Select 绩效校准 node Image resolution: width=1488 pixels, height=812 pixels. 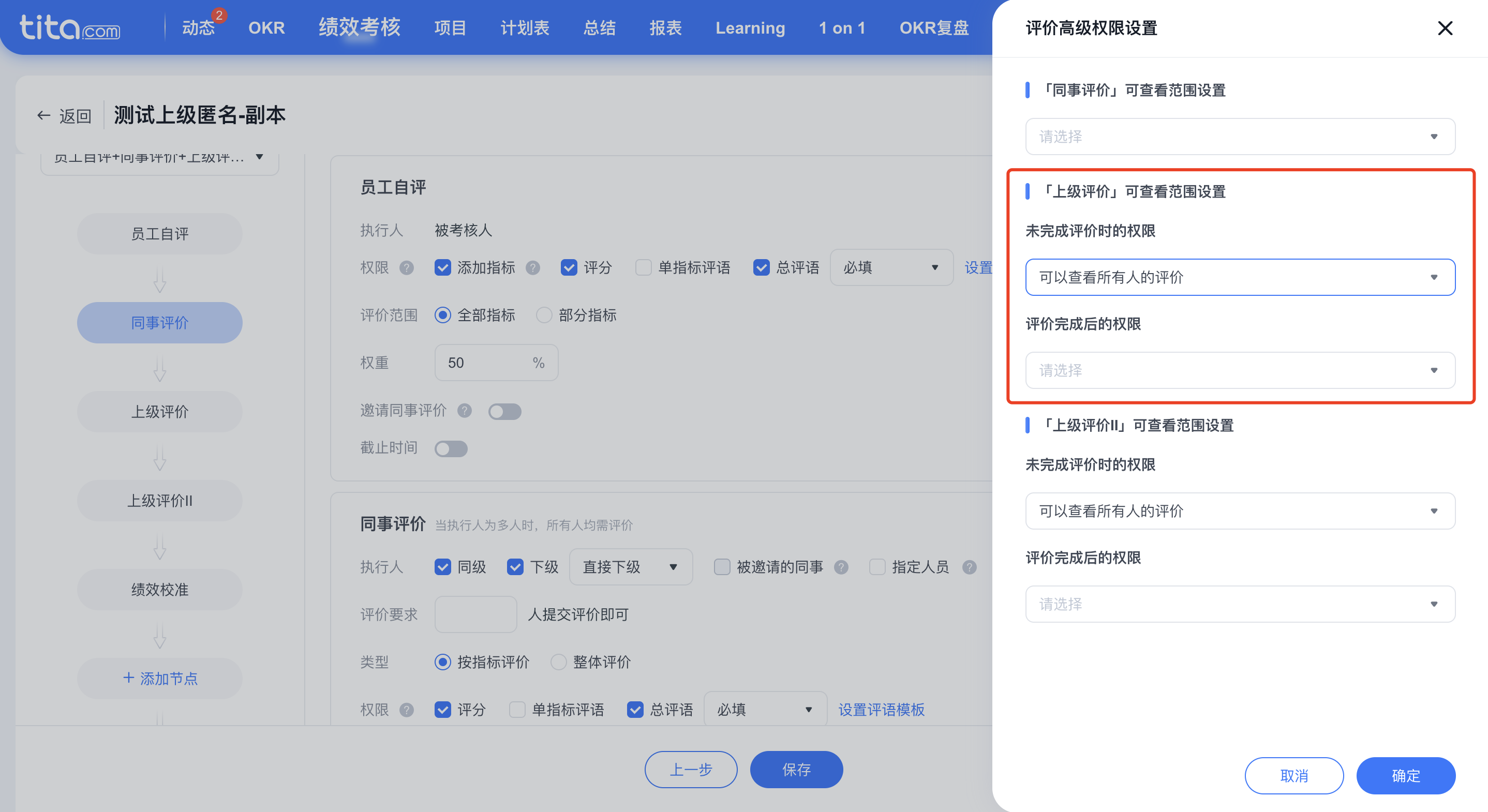[160, 590]
